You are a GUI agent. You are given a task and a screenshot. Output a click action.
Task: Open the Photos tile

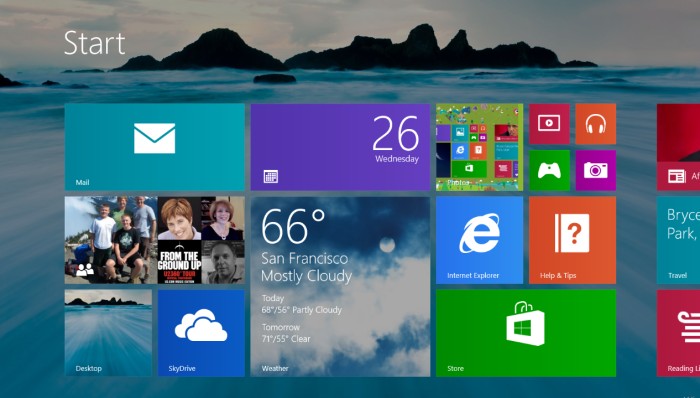[x=479, y=147]
